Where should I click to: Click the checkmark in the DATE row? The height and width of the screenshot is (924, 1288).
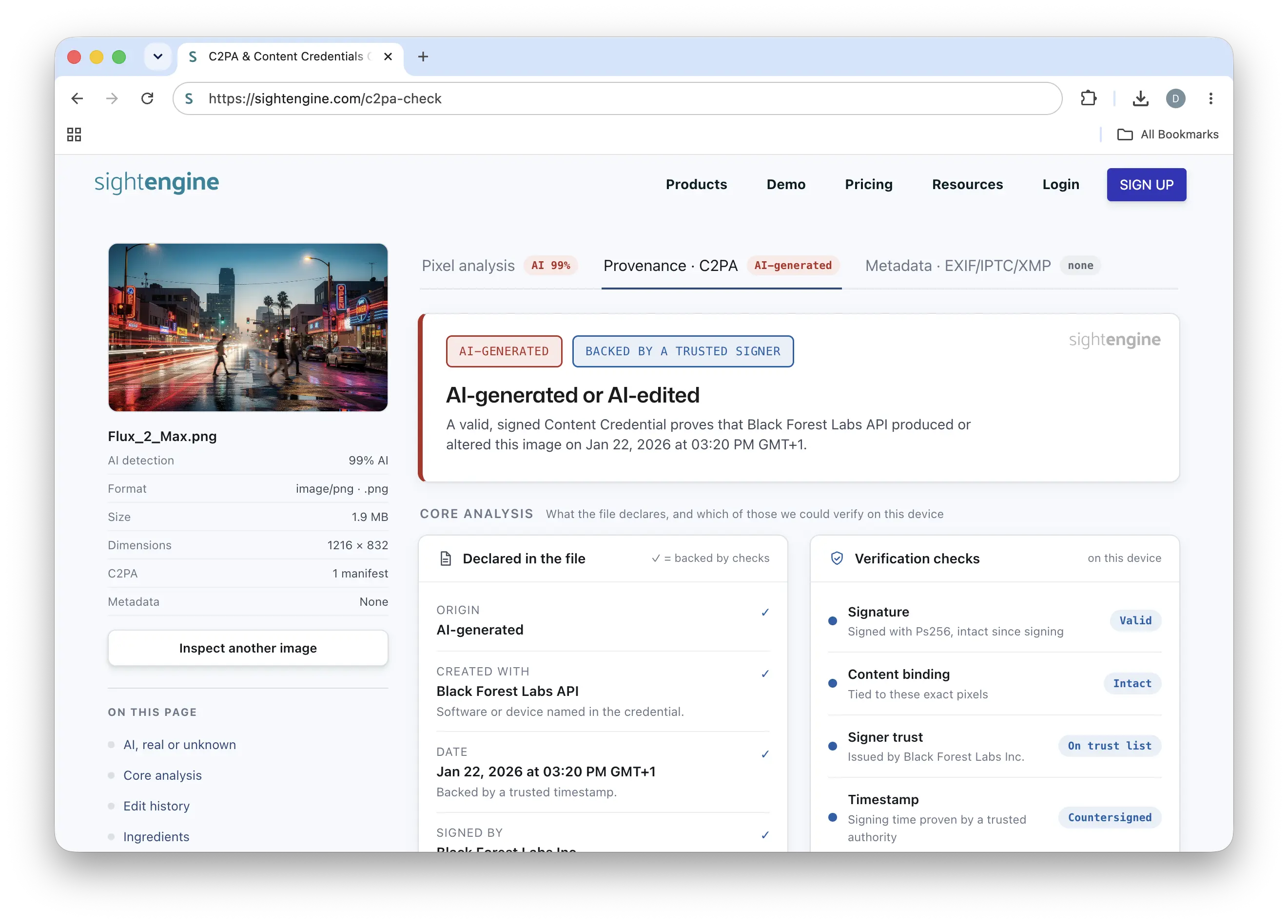pyautogui.click(x=765, y=754)
